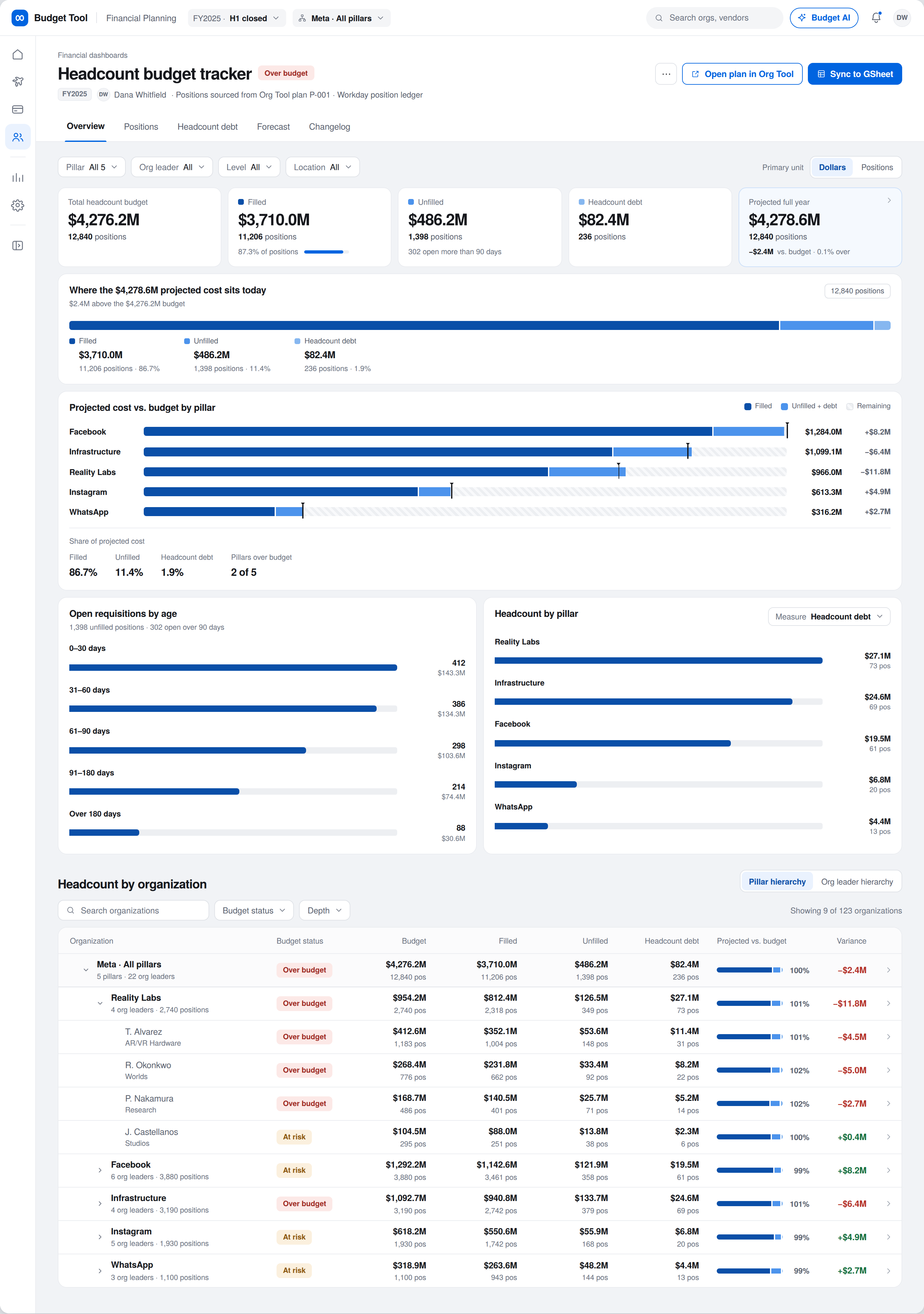The image size is (924, 1314).
Task: Open the Facebook organization row detail arrow
Action: [x=888, y=1170]
